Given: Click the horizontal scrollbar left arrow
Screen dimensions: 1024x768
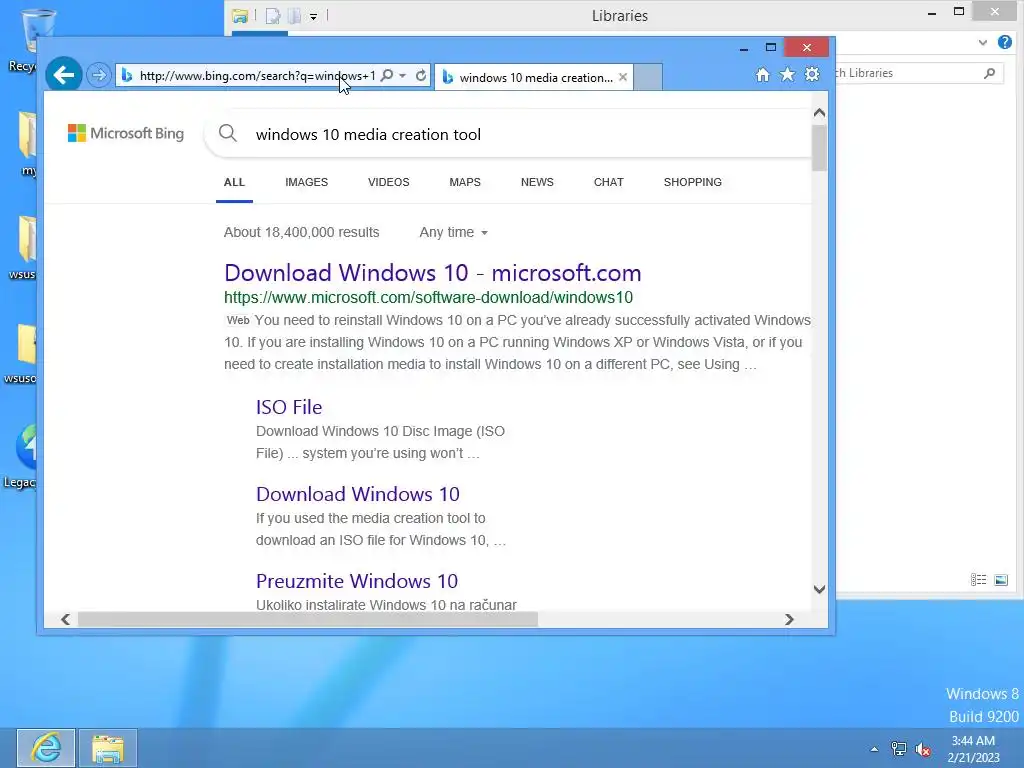Looking at the screenshot, I should [x=65, y=619].
